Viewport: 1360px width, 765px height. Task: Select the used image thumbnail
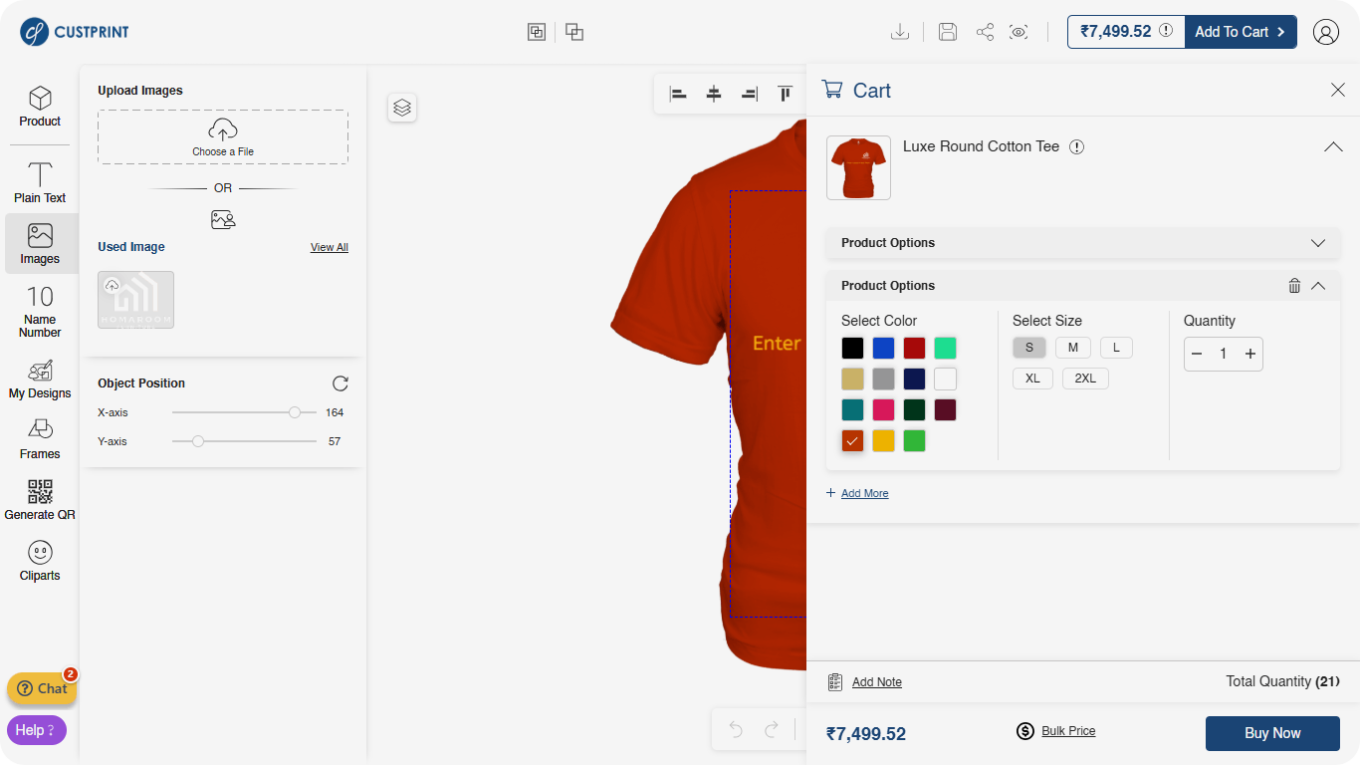136,300
